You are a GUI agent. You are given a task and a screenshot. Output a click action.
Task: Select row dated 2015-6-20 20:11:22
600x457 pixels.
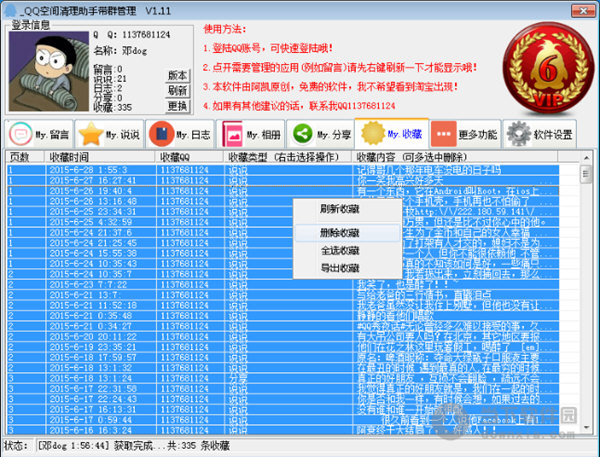[283, 336]
